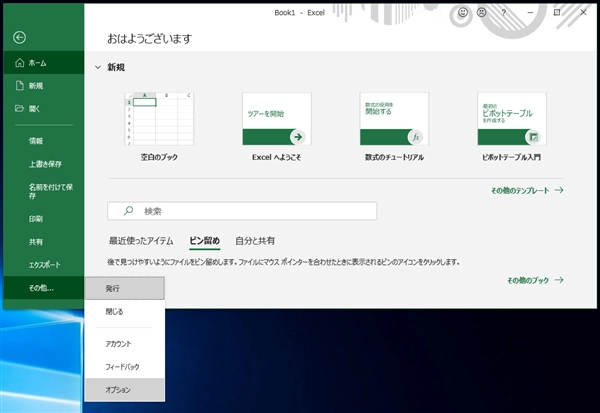Switch to 最近使ったアイテム tab

click(141, 241)
